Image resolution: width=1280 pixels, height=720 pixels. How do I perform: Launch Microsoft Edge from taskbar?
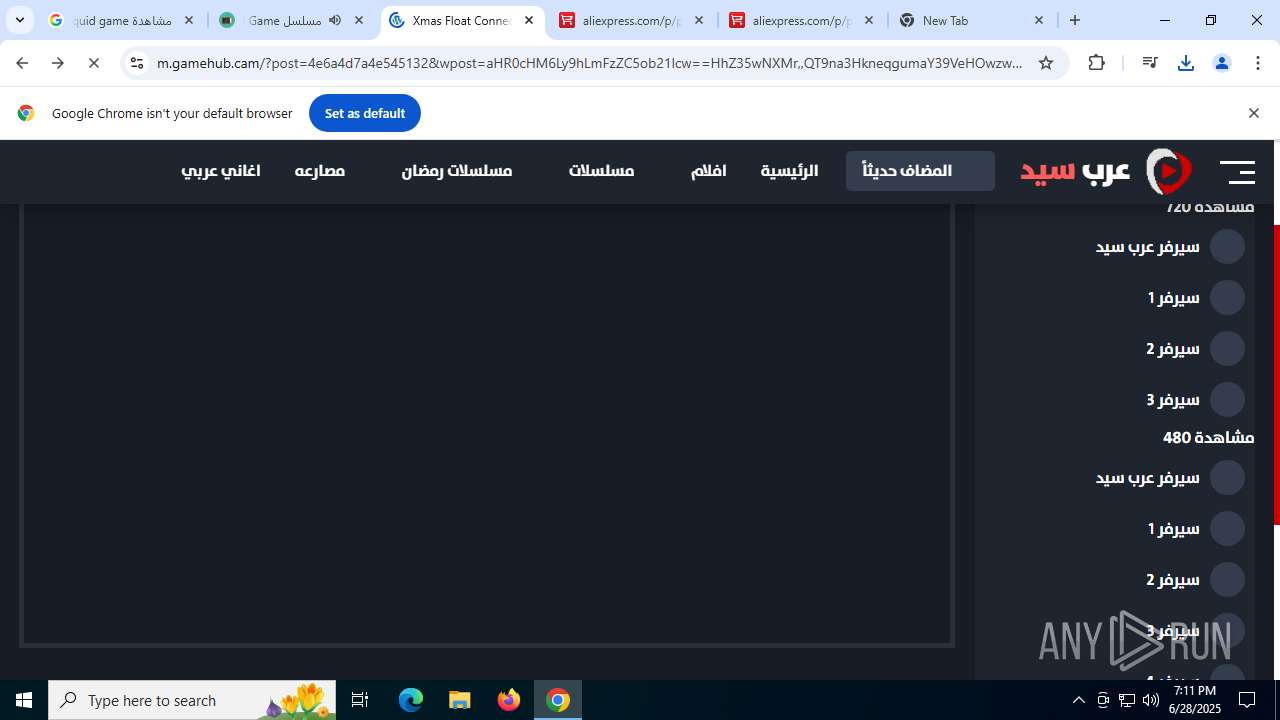click(x=411, y=700)
